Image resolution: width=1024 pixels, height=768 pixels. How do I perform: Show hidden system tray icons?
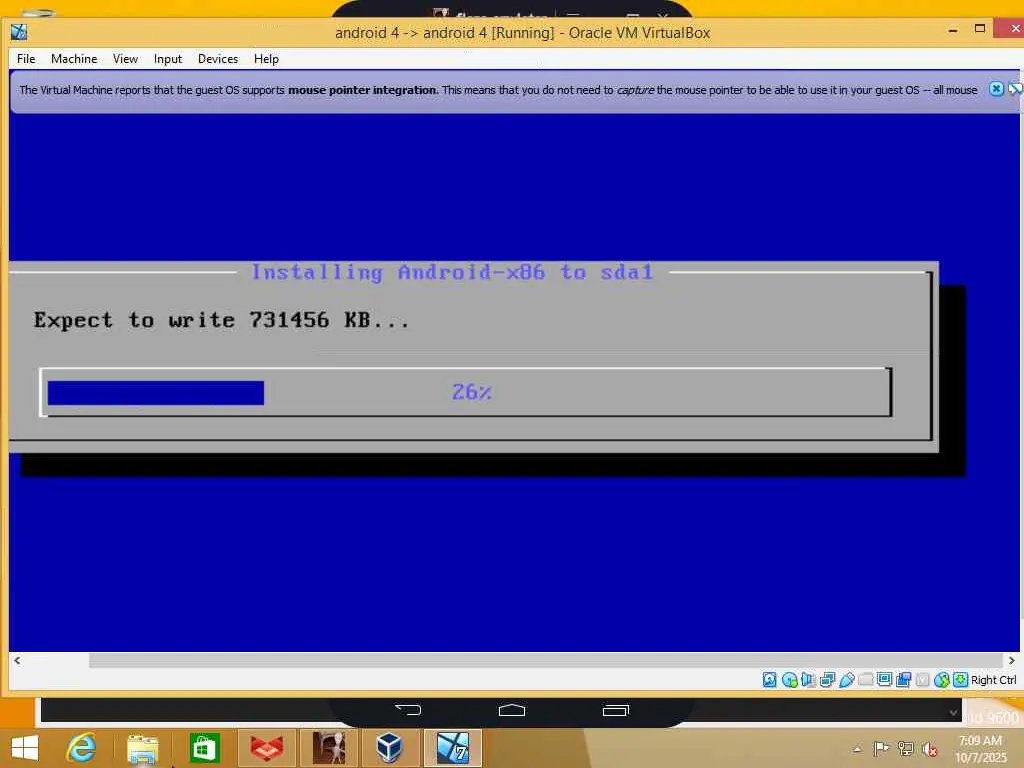[857, 749]
